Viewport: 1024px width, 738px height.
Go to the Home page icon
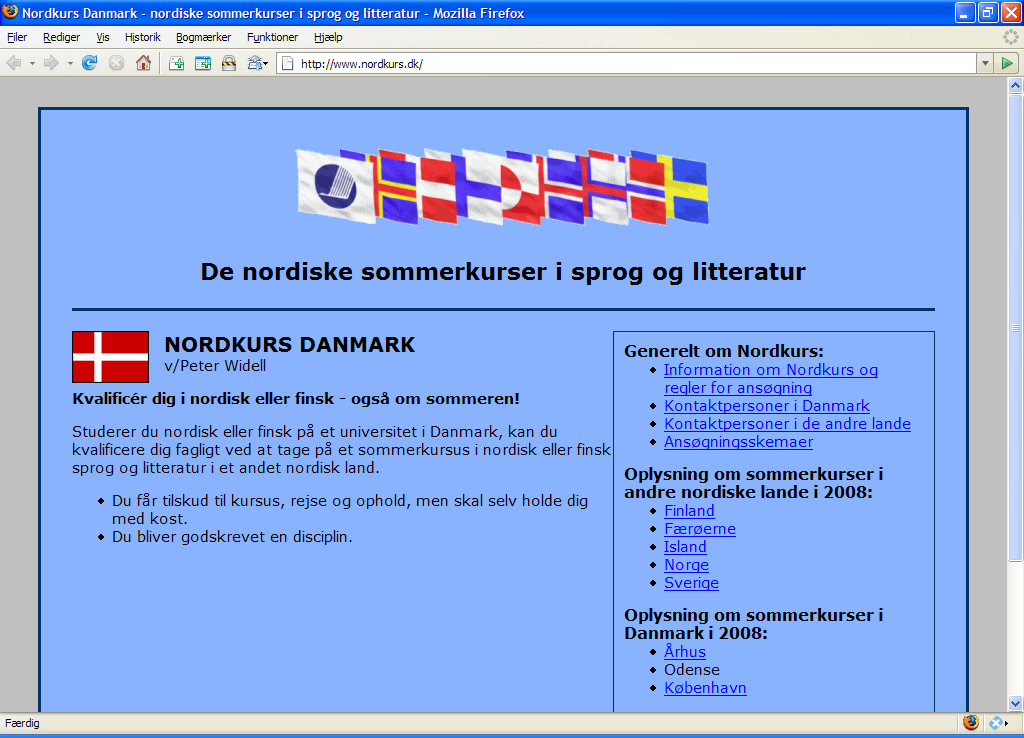(x=143, y=63)
